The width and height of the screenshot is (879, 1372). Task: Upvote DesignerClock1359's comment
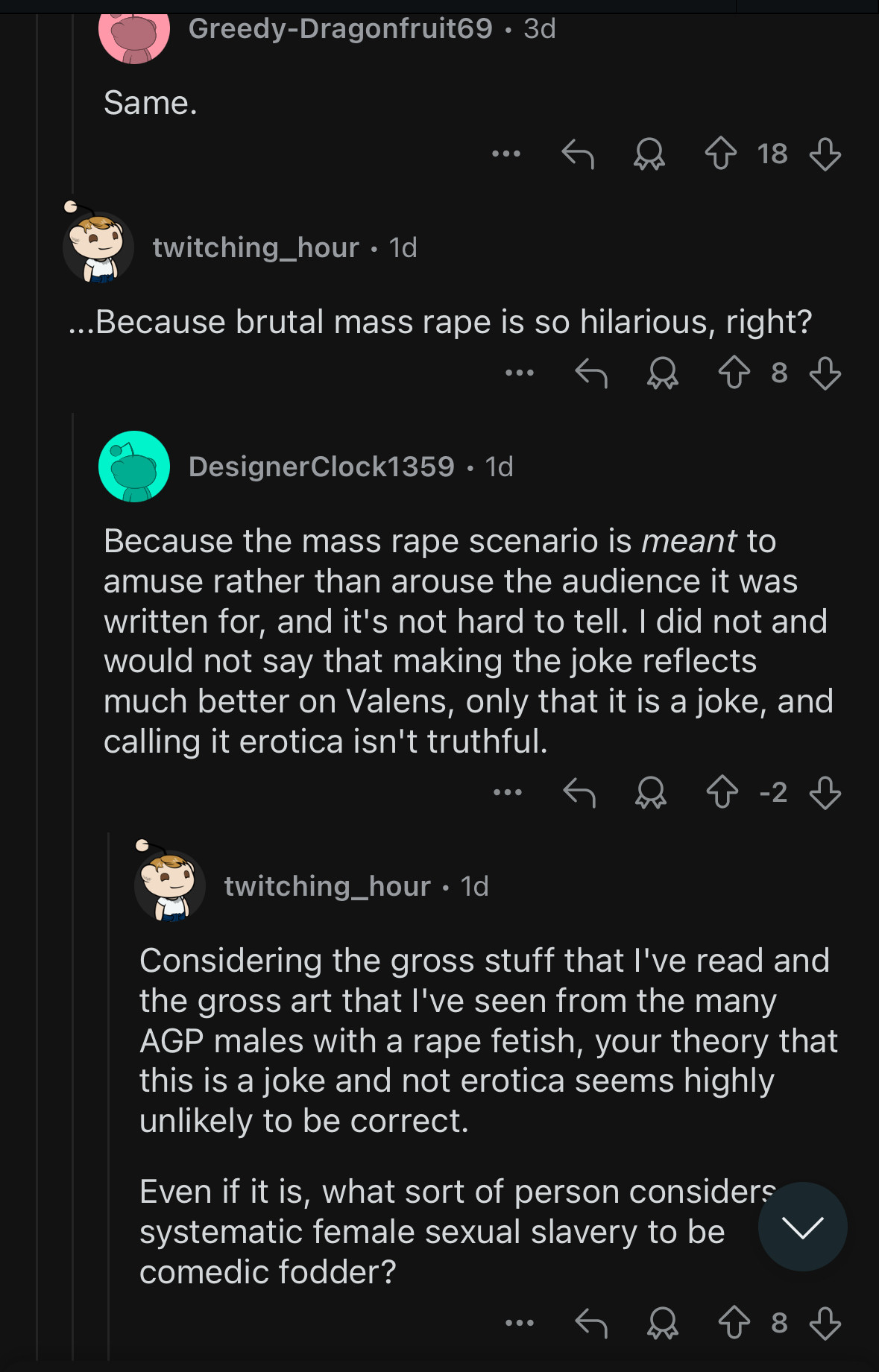pos(722,792)
